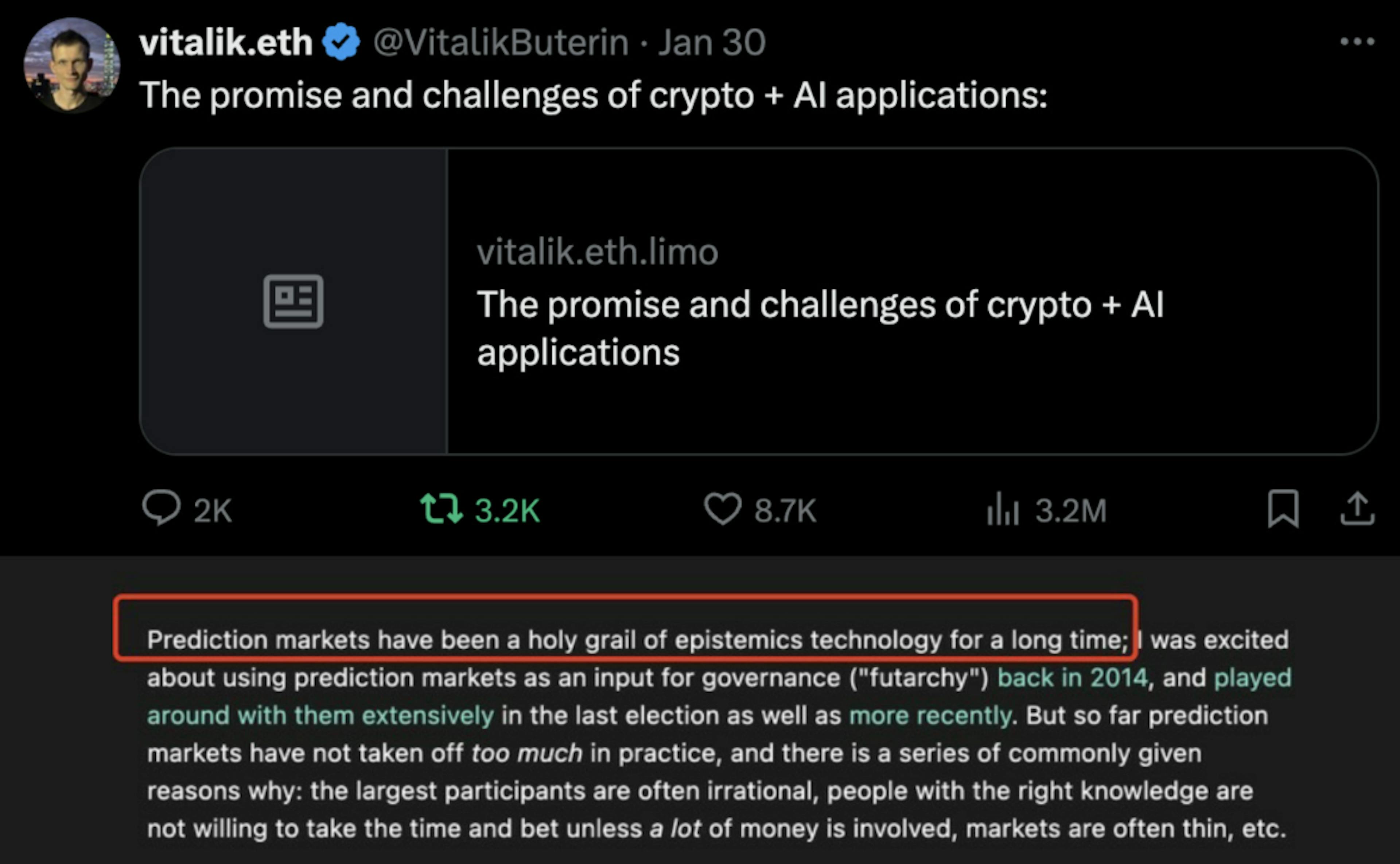Open the view analytics bar icon
The image size is (1400, 864).
pos(1002,509)
